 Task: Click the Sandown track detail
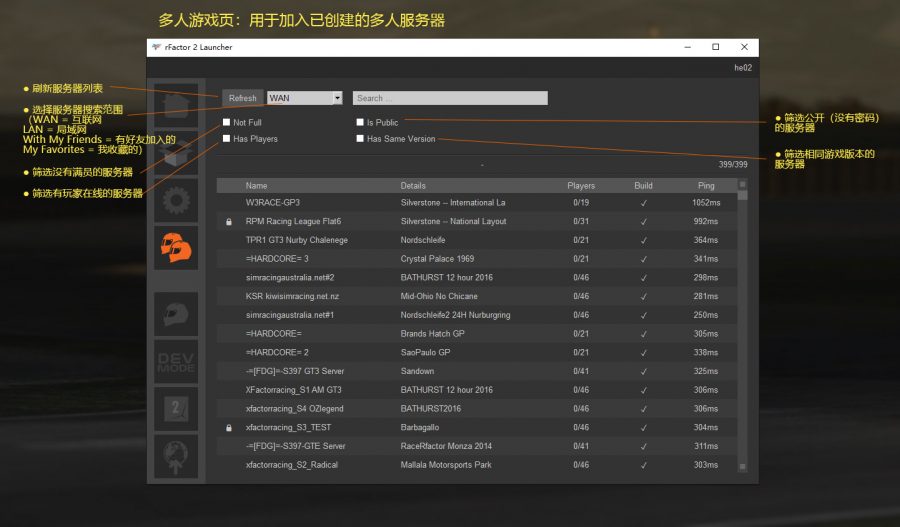(417, 371)
